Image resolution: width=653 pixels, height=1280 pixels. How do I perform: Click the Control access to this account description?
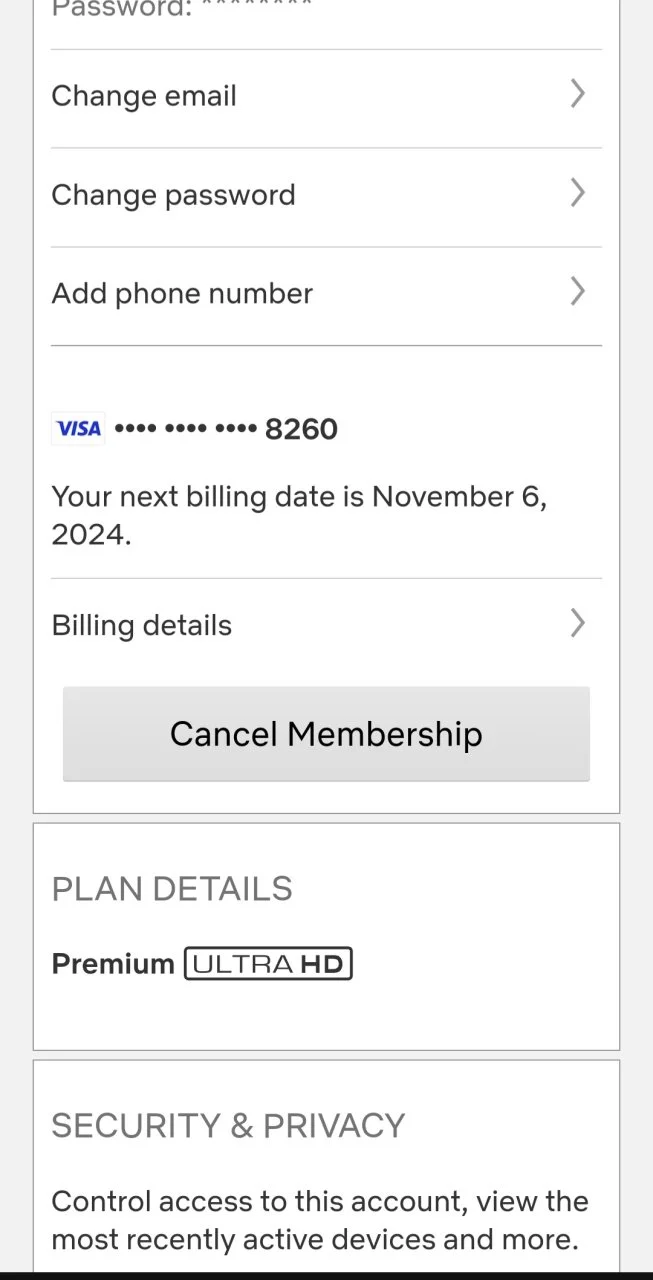320,1221
